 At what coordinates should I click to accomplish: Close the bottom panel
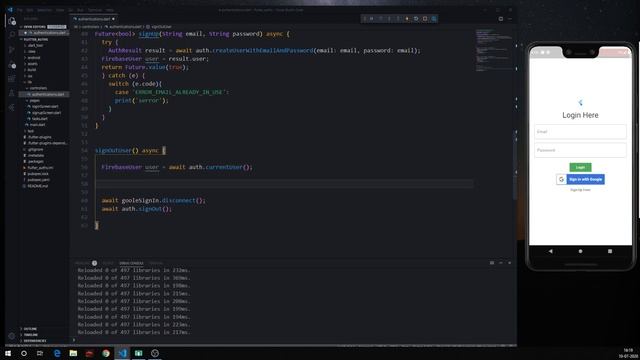click(509, 263)
